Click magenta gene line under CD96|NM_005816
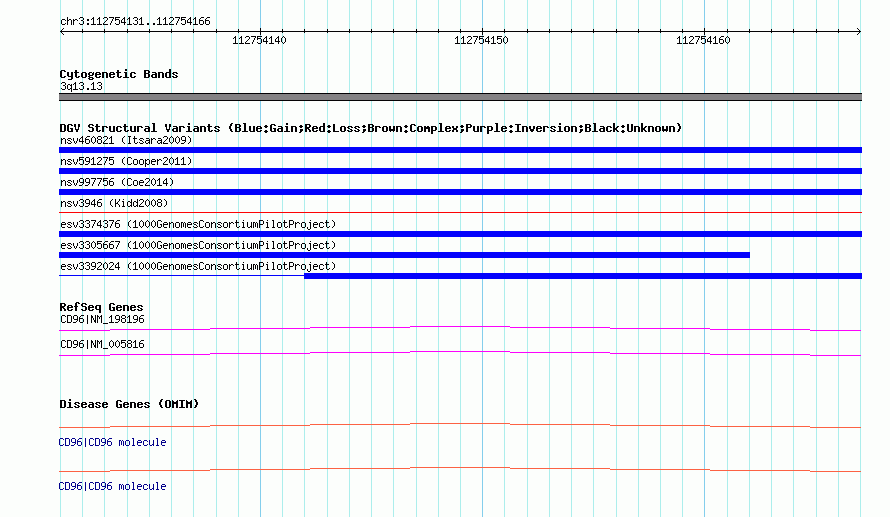 coord(460,353)
